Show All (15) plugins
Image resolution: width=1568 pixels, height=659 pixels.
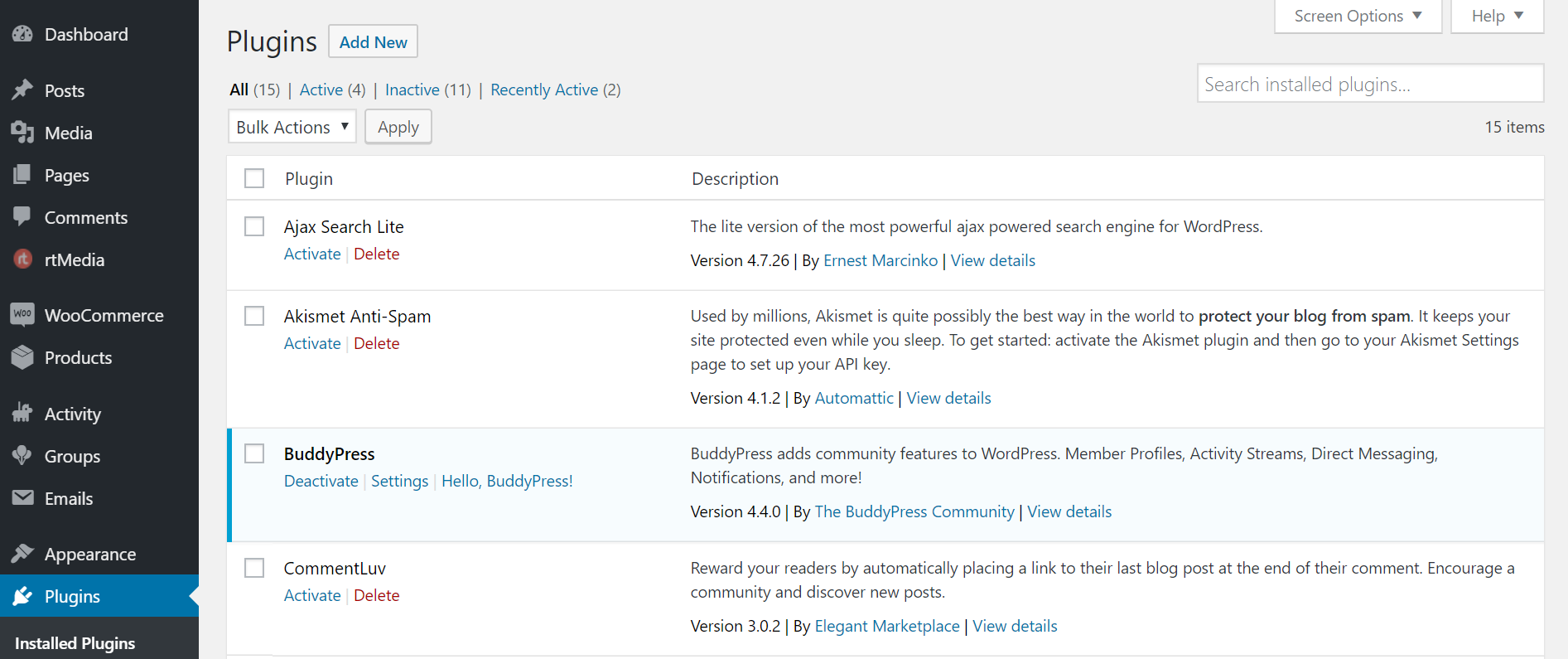(254, 90)
